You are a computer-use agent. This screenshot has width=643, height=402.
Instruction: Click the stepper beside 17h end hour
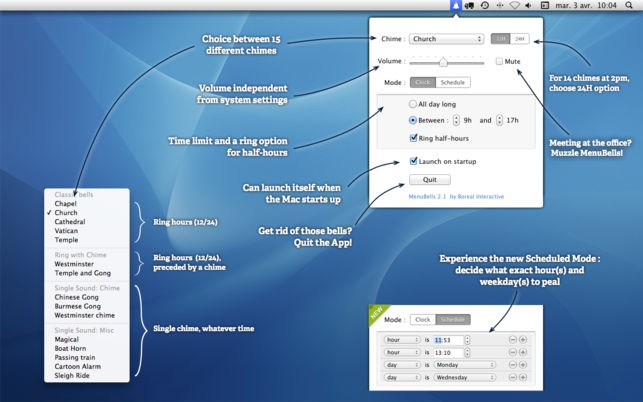point(499,120)
